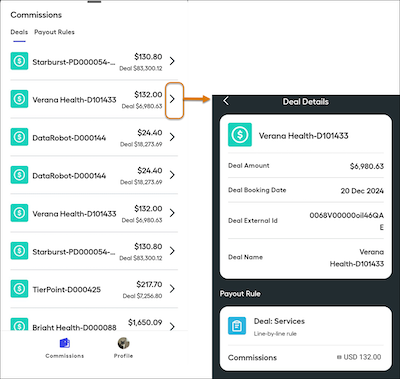Open TierPoint-D000425 deal via its chevron
The height and width of the screenshot is (379, 400).
tap(172, 289)
